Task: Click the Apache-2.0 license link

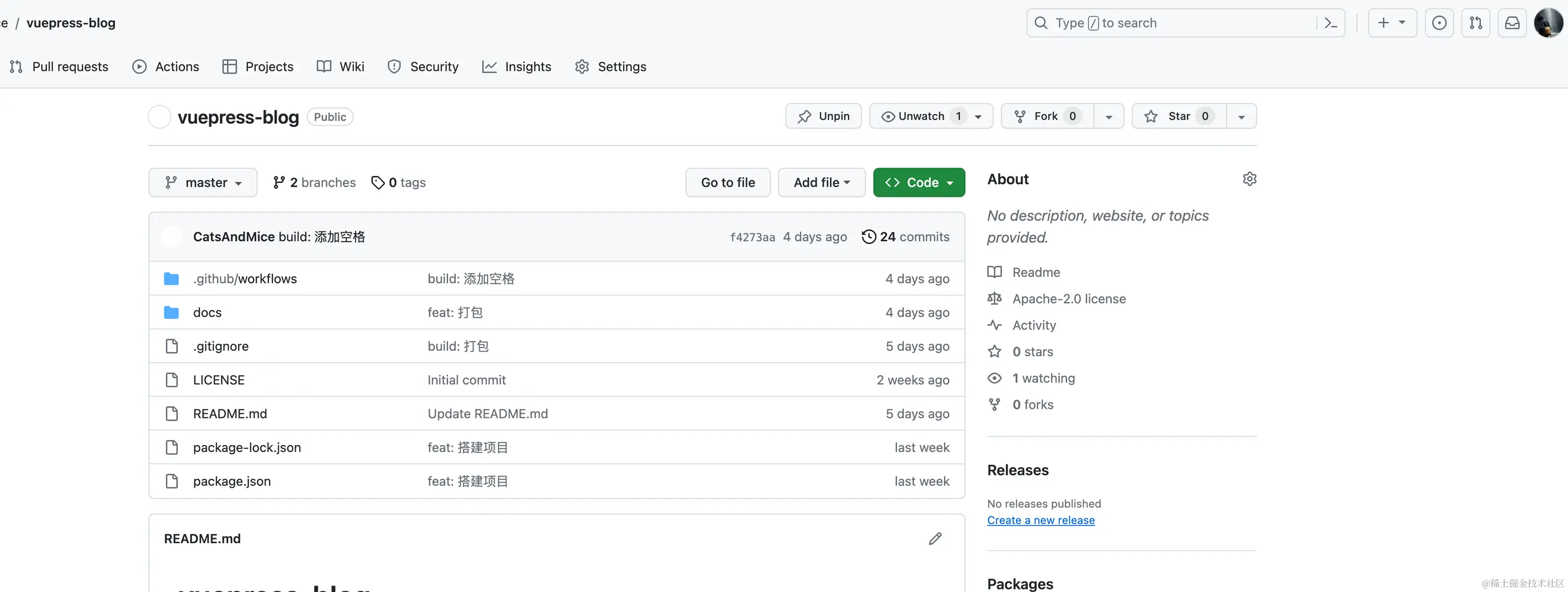Action: [1069, 299]
